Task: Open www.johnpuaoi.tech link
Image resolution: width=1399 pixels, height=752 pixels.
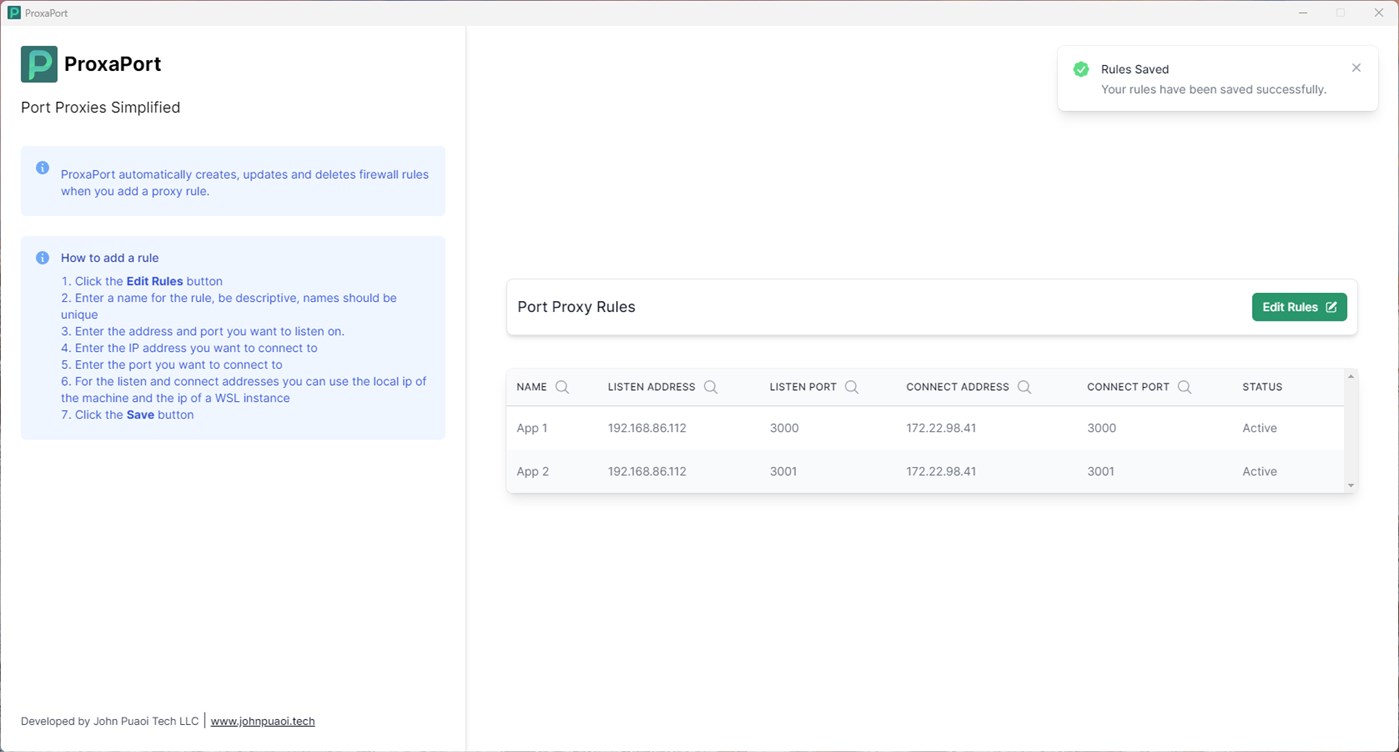Action: (x=262, y=721)
